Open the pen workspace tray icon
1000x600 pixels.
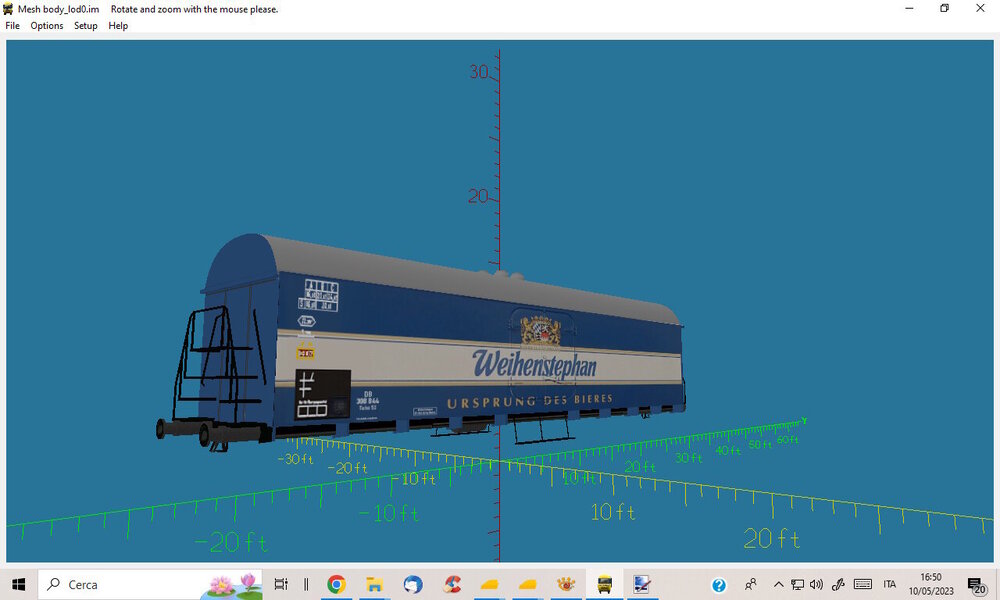(838, 584)
